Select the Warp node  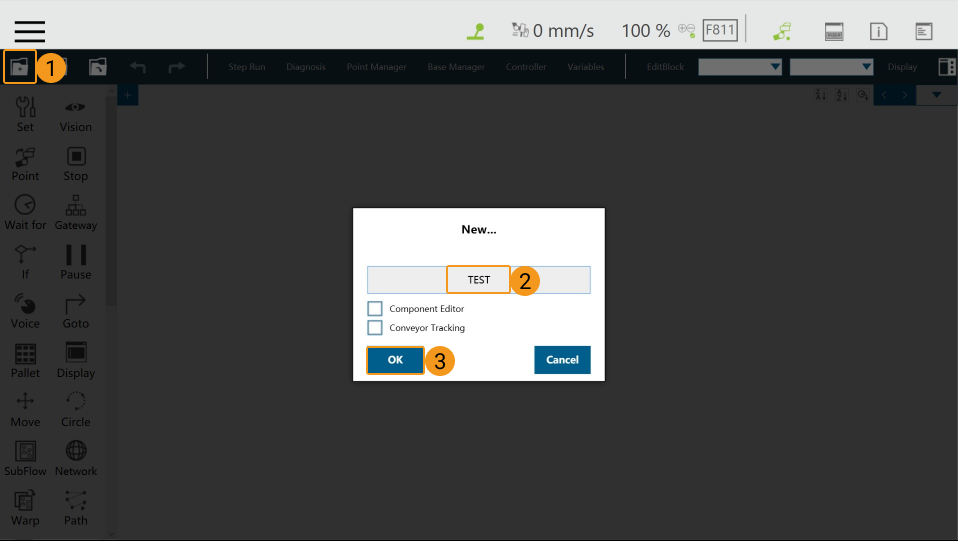point(25,508)
